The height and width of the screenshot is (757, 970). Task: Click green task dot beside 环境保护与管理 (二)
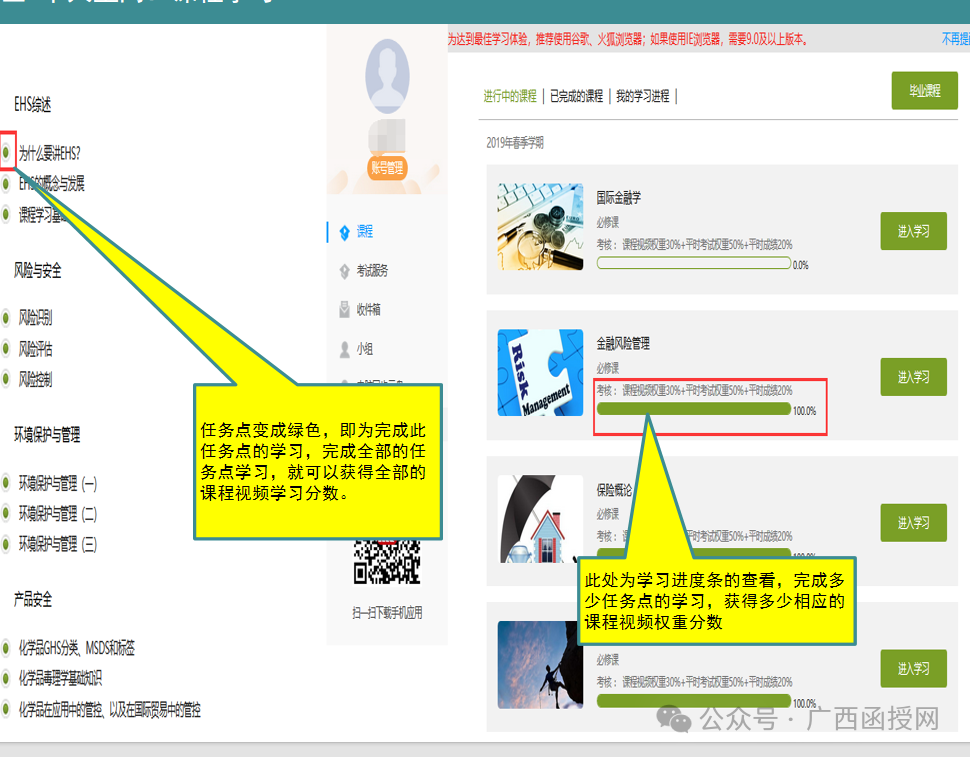pyautogui.click(x=6, y=513)
